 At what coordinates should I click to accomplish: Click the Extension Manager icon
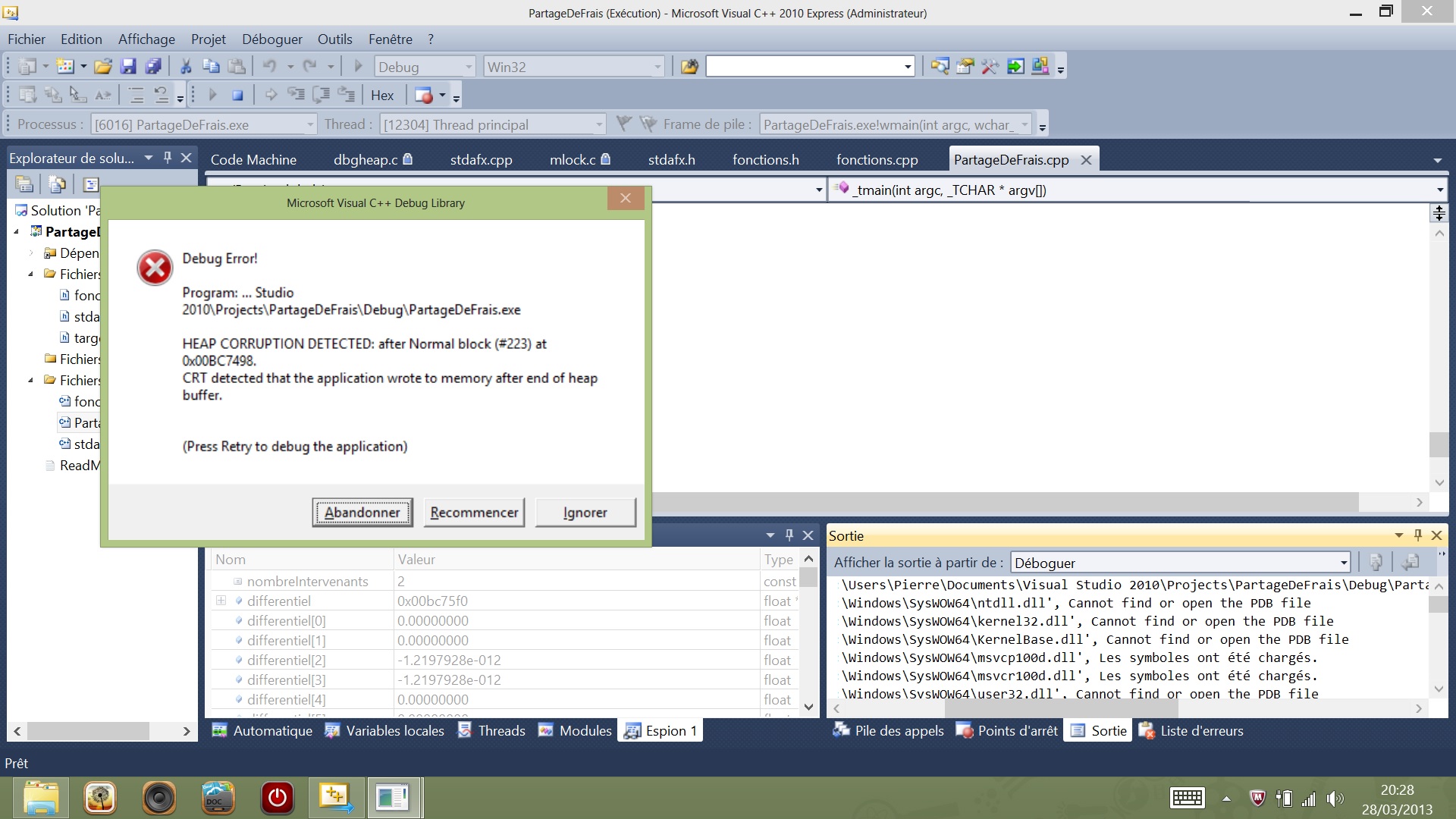[1040, 67]
